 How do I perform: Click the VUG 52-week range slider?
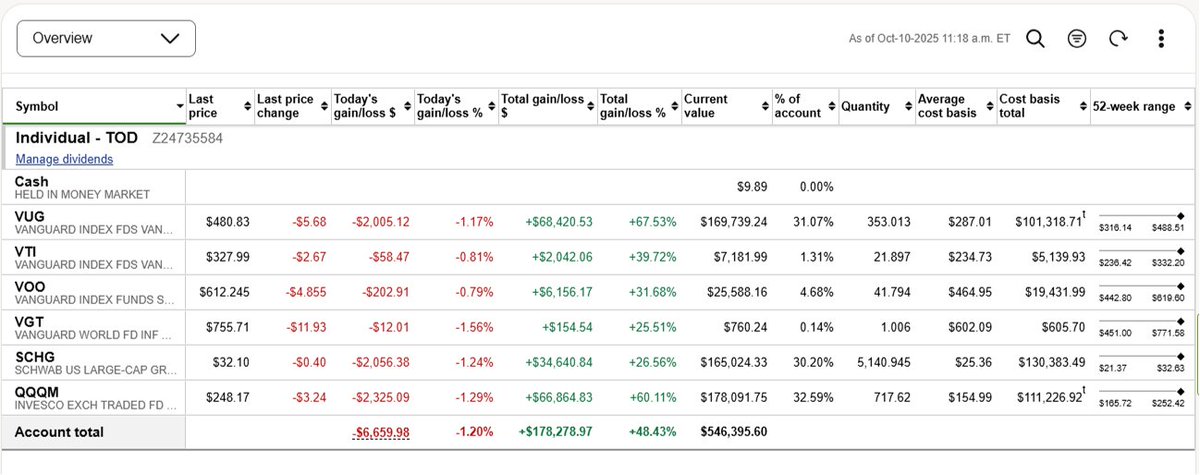coord(1141,216)
